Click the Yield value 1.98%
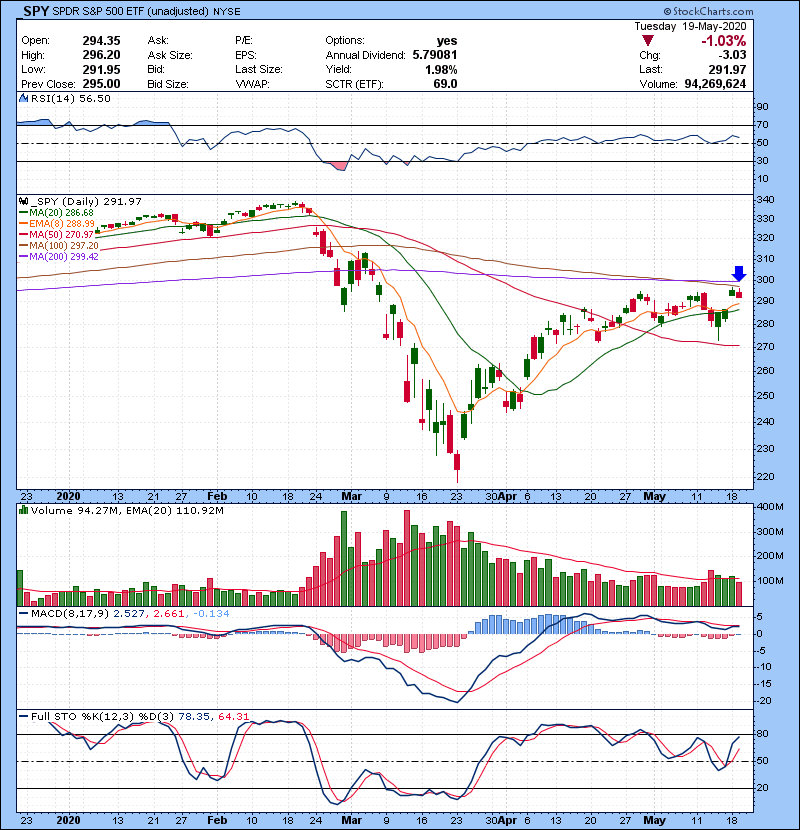 coord(441,70)
